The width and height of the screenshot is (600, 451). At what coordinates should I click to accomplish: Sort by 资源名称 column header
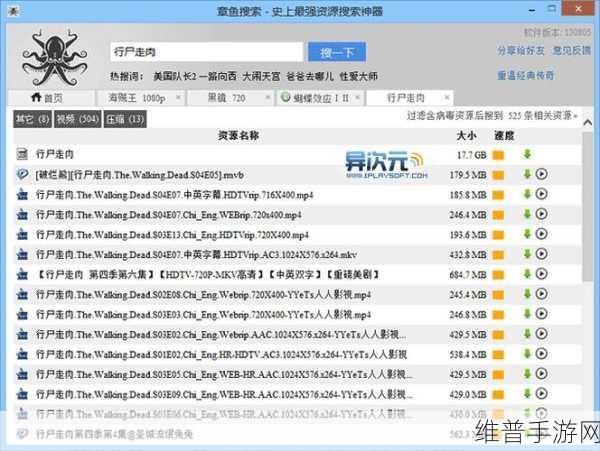238,135
